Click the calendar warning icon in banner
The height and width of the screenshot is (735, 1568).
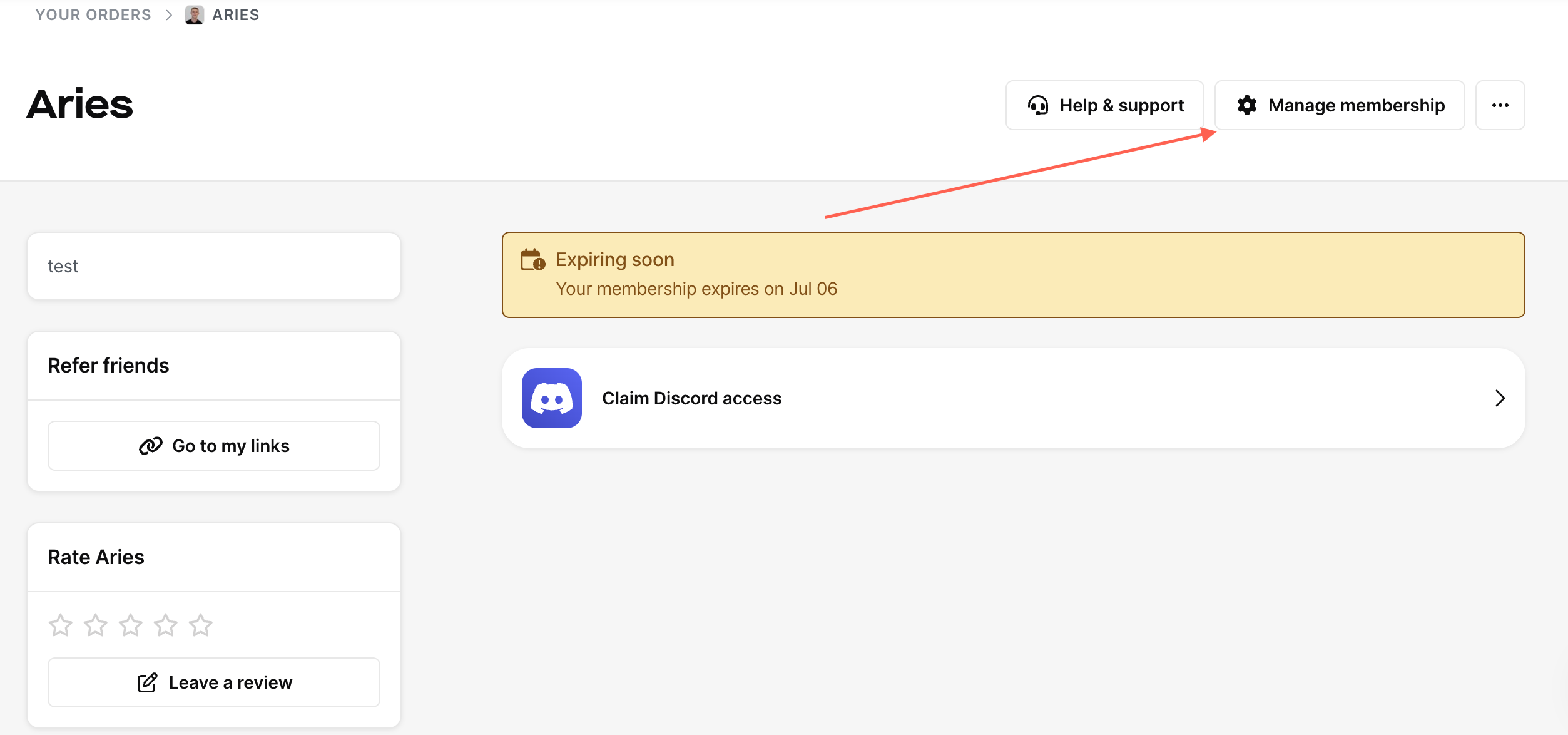tap(532, 260)
